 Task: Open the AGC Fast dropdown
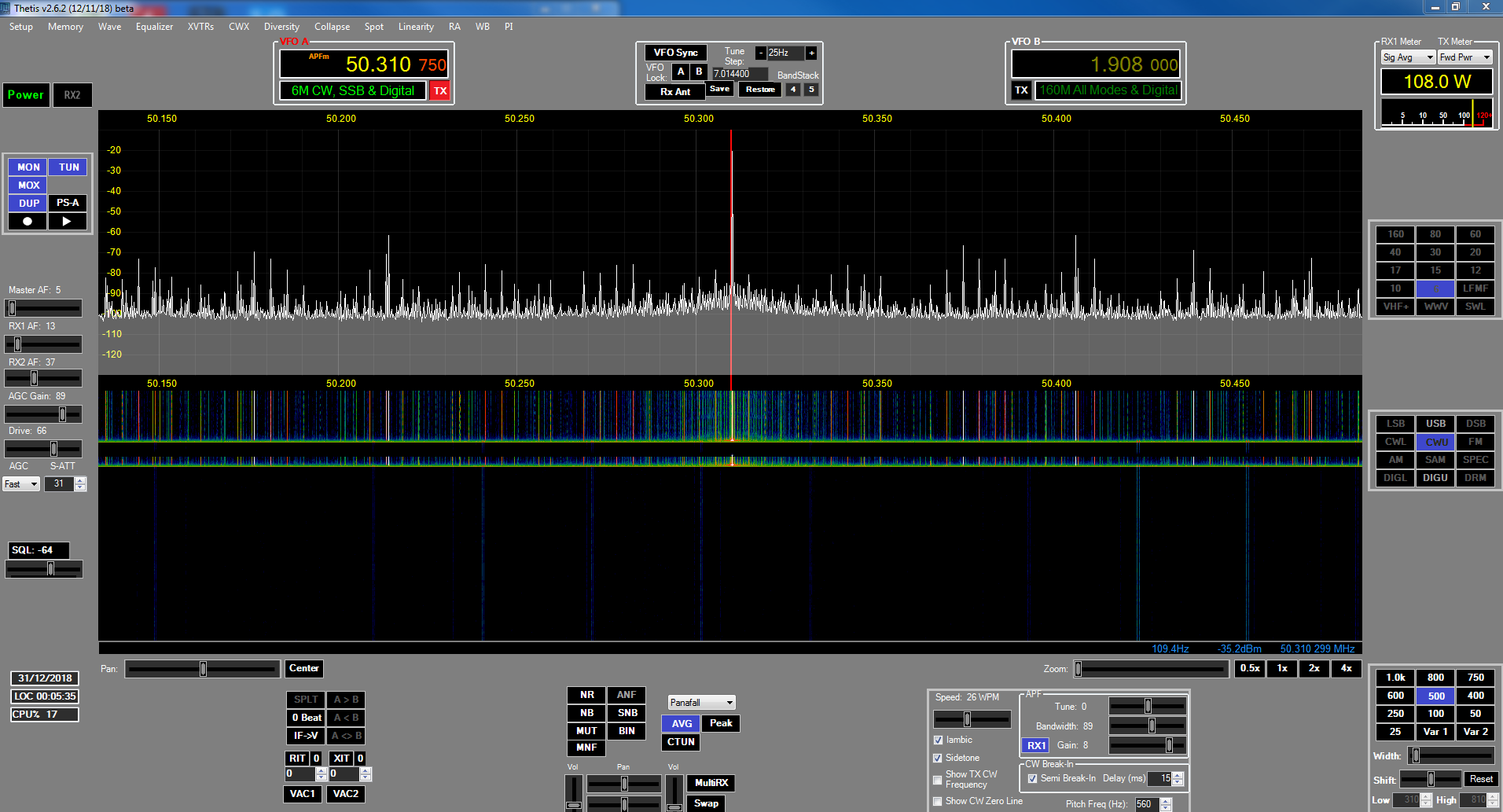21,484
